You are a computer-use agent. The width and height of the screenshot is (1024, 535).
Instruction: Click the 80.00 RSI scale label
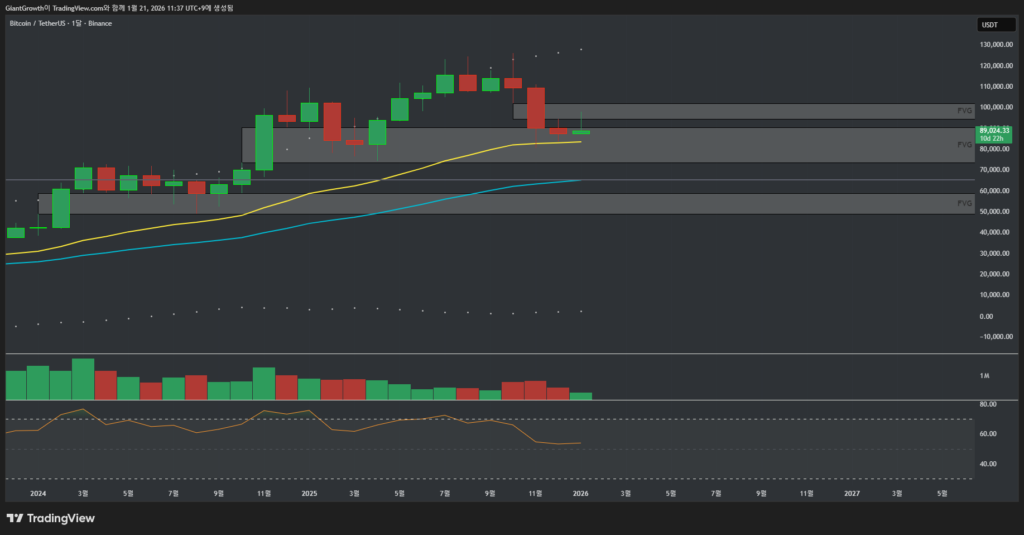coord(988,404)
